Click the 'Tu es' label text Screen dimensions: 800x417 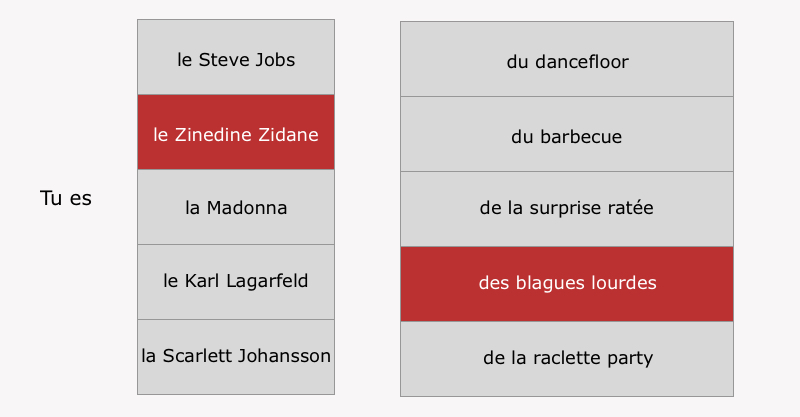click(66, 198)
